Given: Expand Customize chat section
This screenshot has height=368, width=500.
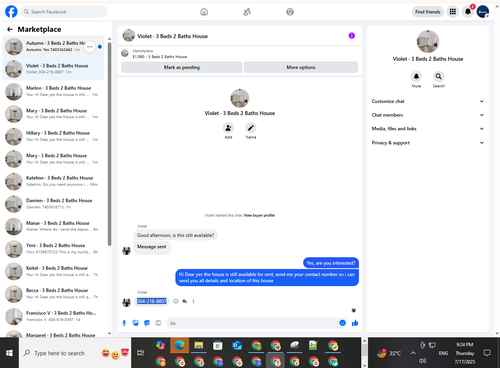Looking at the screenshot, I should coord(428,101).
